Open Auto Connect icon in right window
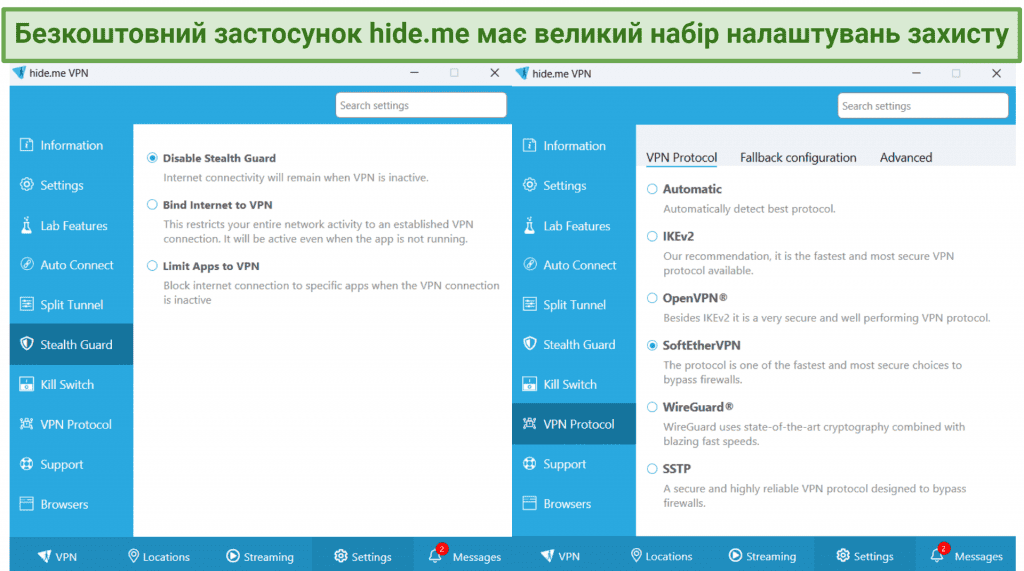 530,265
